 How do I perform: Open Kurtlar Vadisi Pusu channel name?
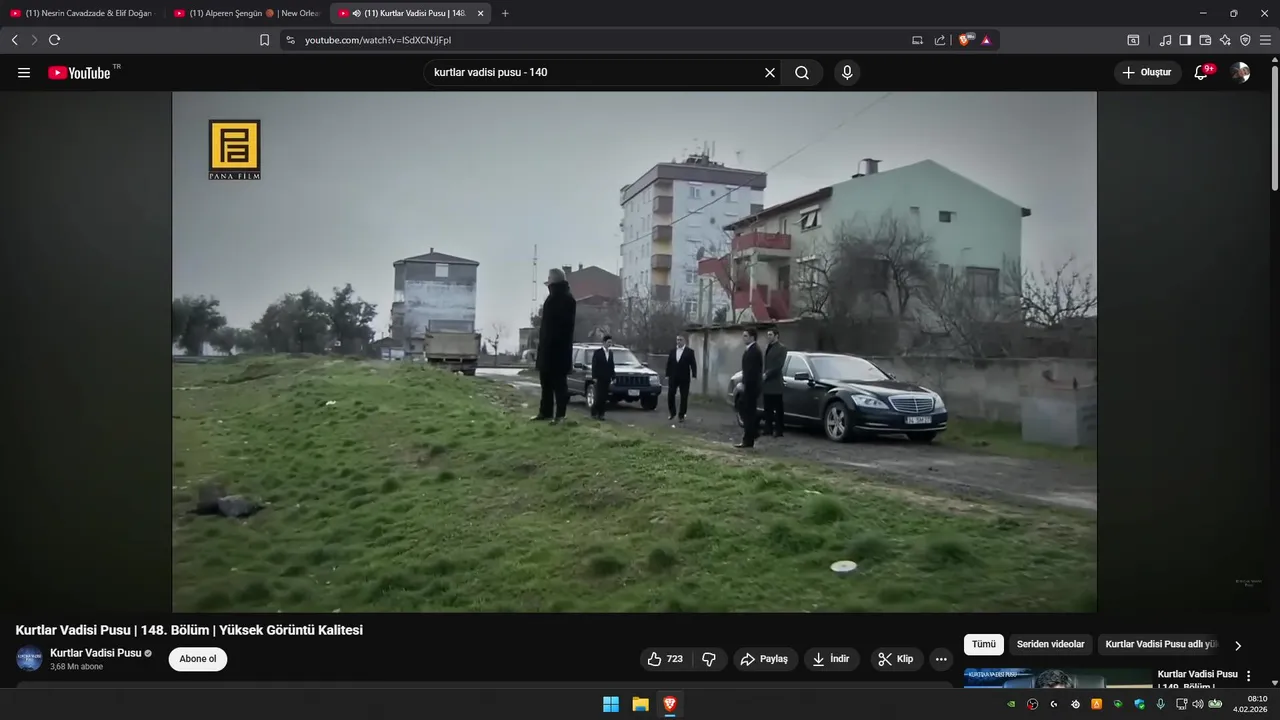96,653
